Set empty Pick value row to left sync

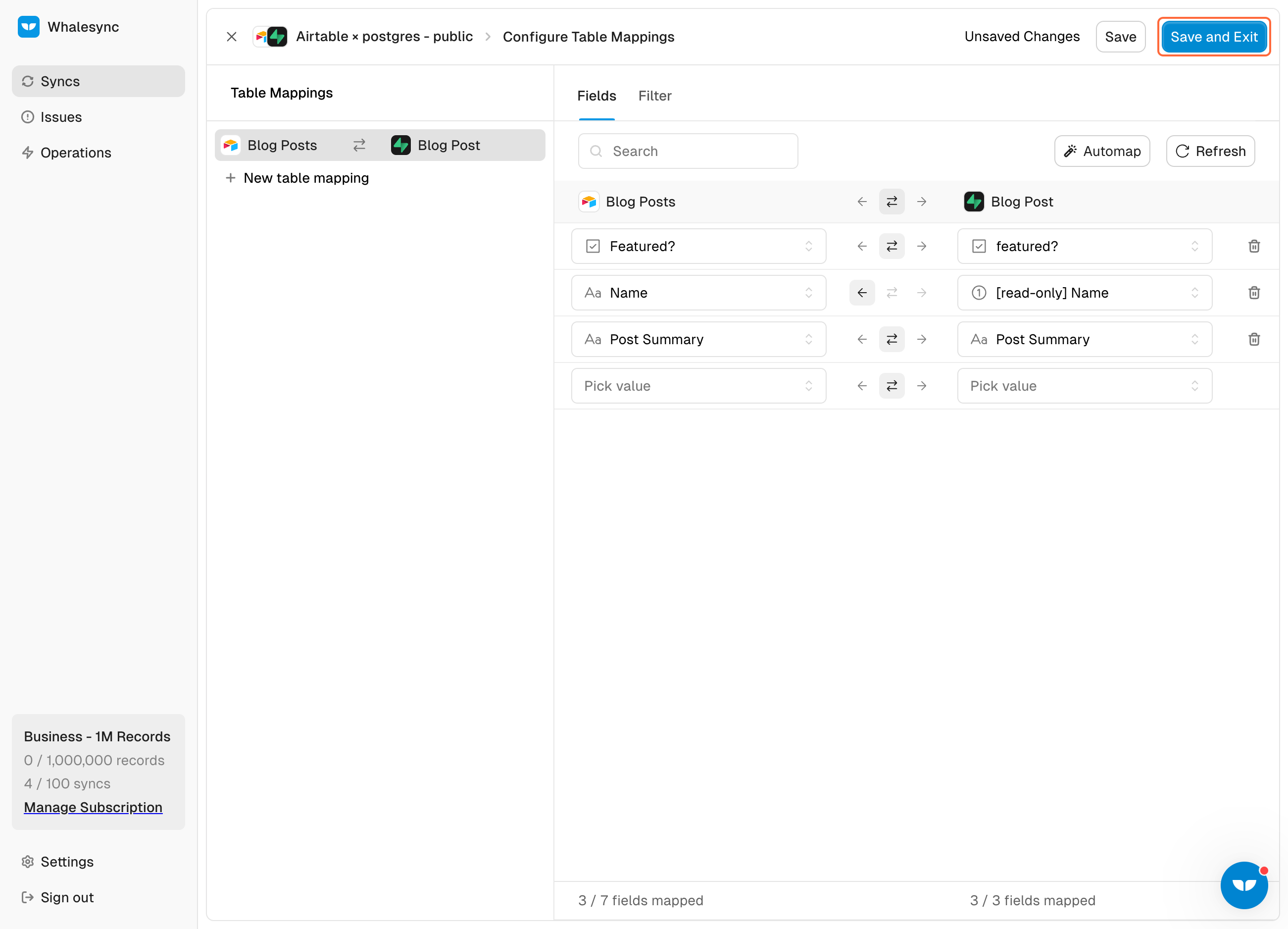(862, 386)
